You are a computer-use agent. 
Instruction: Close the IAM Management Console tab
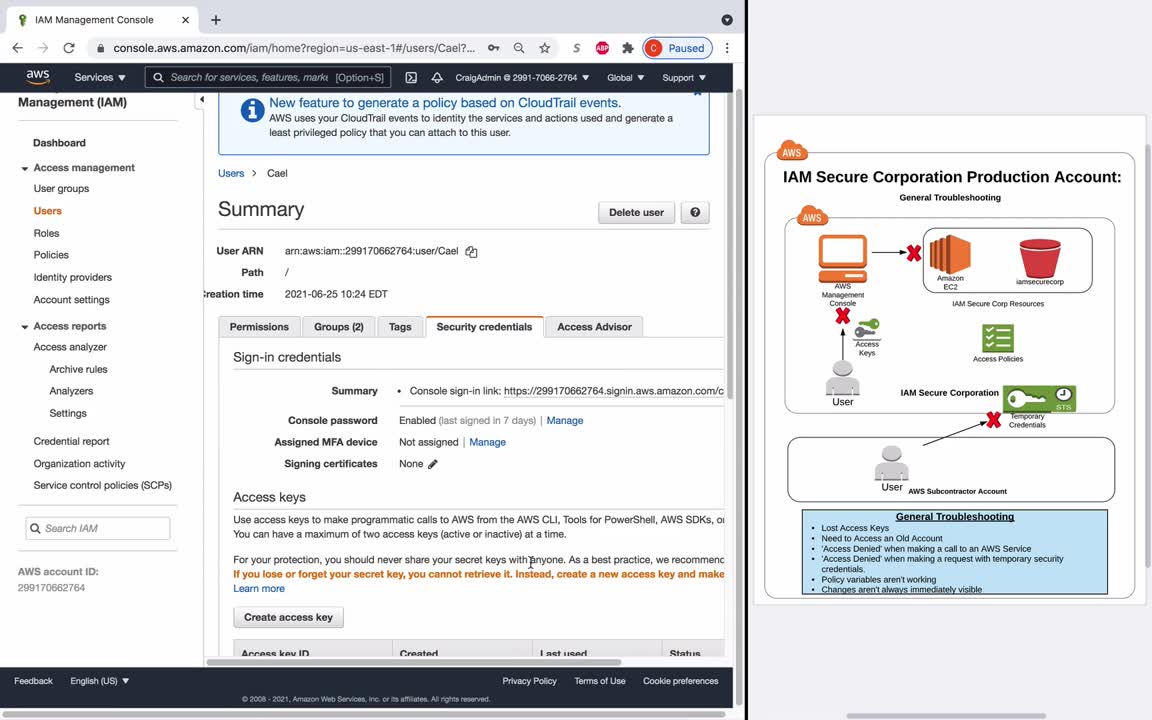(185, 20)
